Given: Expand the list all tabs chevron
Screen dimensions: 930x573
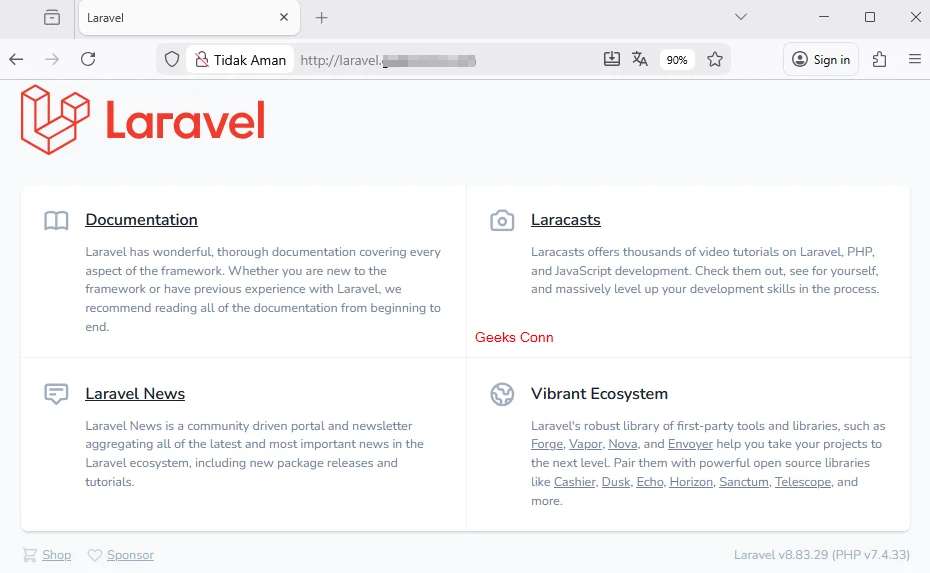Looking at the screenshot, I should (x=741, y=17).
